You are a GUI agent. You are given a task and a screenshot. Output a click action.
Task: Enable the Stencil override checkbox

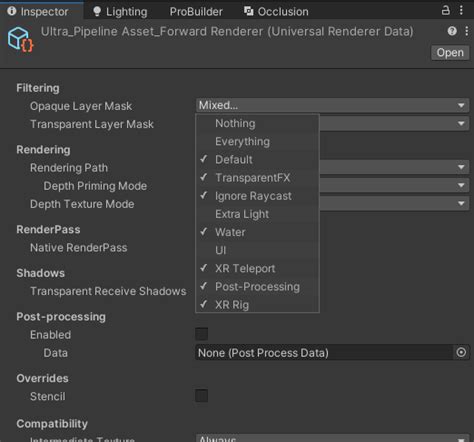202,396
